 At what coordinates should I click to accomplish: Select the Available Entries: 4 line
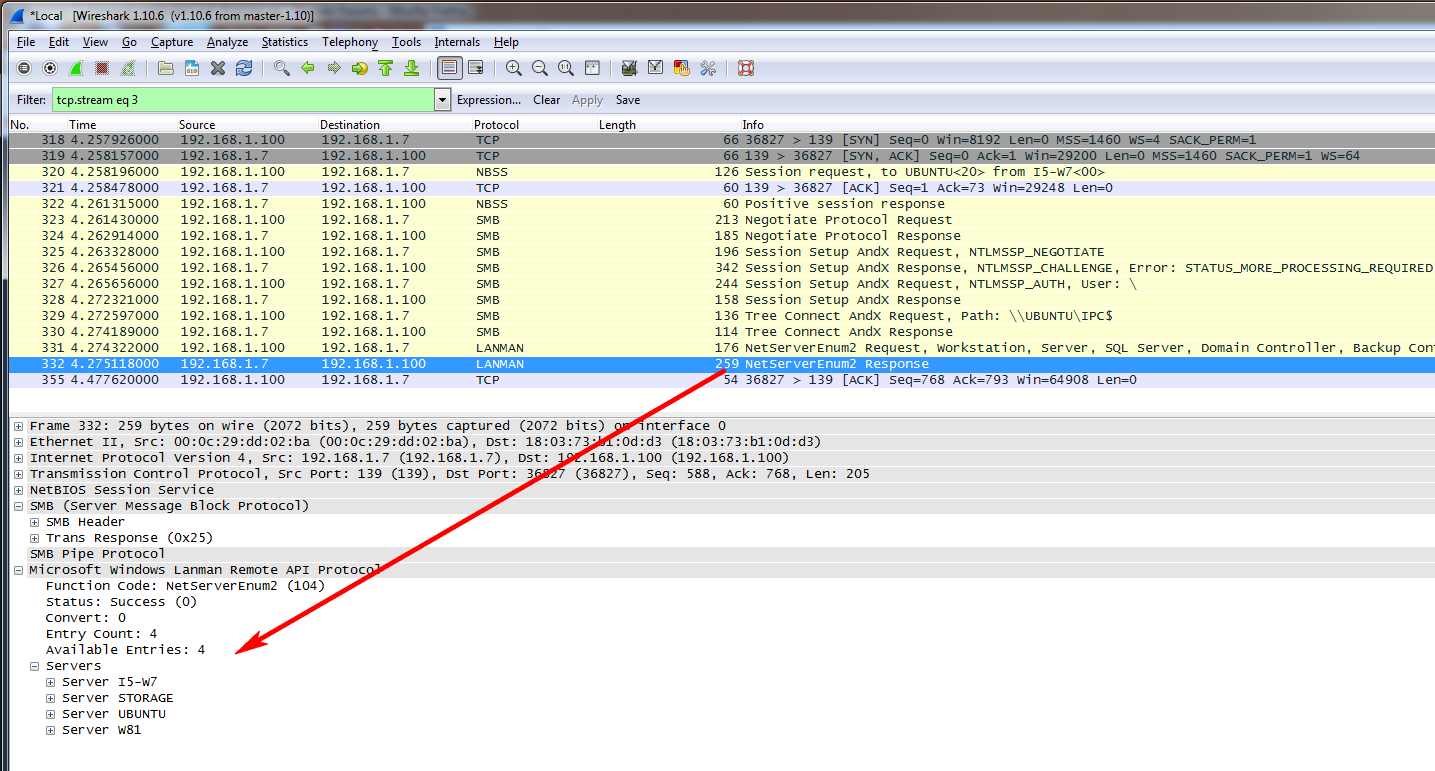(125, 650)
